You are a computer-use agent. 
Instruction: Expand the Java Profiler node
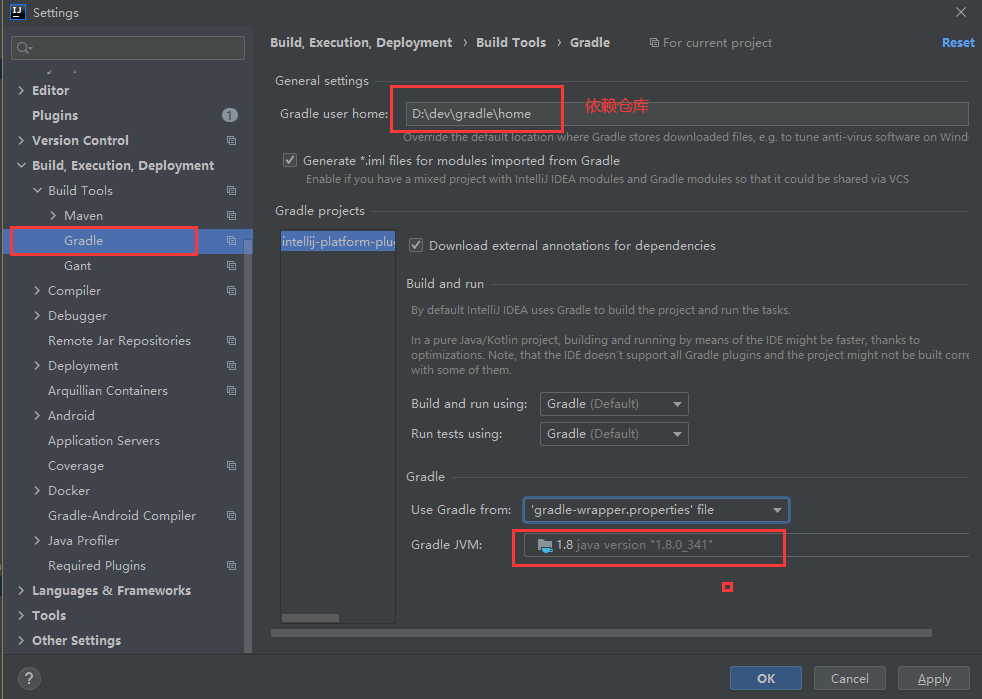tap(37, 541)
